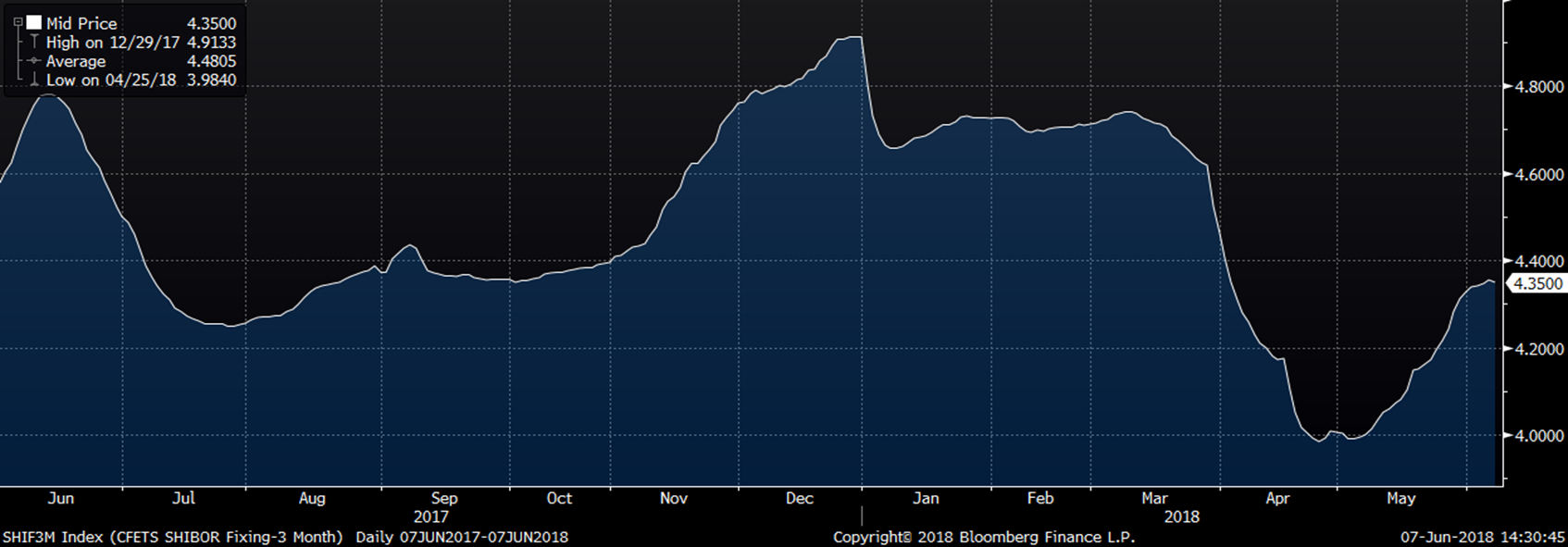
Task: Click the 2017 year label on axis
Action: (430, 516)
